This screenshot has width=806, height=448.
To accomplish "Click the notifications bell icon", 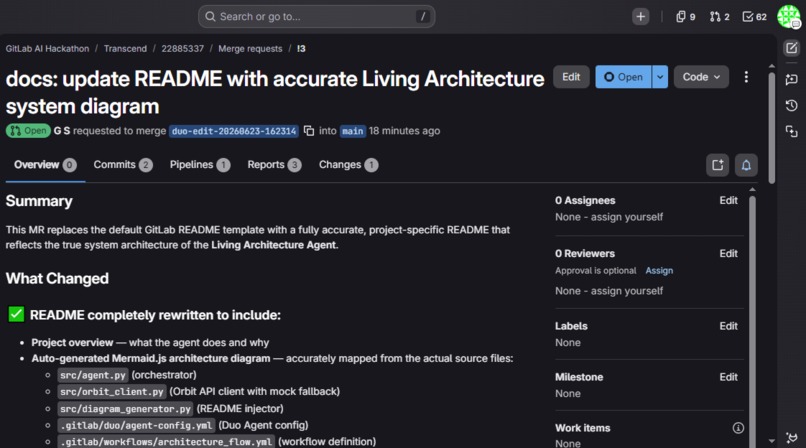I will click(x=746, y=165).
